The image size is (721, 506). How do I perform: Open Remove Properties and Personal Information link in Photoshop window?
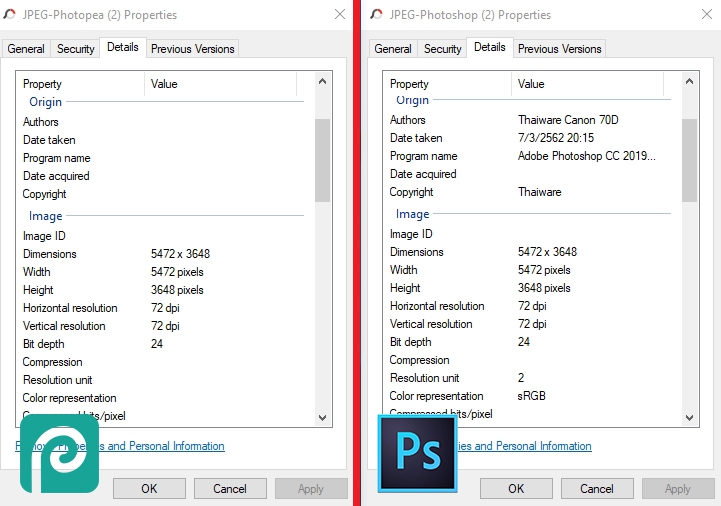pos(524,446)
